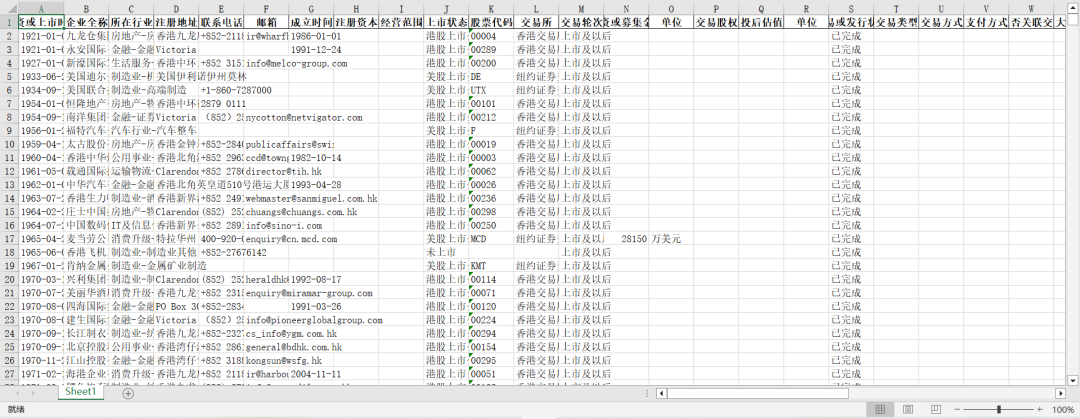Select cell enquiry@miramar-group.com

[266, 293]
